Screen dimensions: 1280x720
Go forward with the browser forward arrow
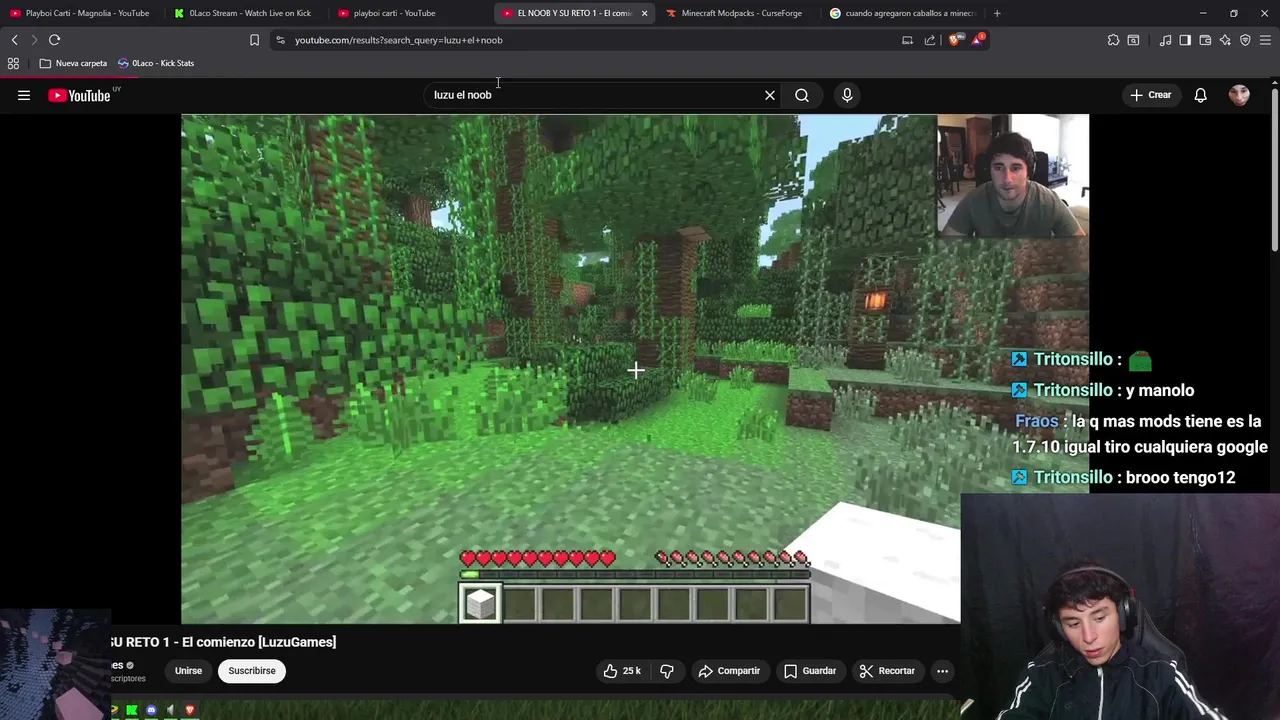(x=33, y=40)
